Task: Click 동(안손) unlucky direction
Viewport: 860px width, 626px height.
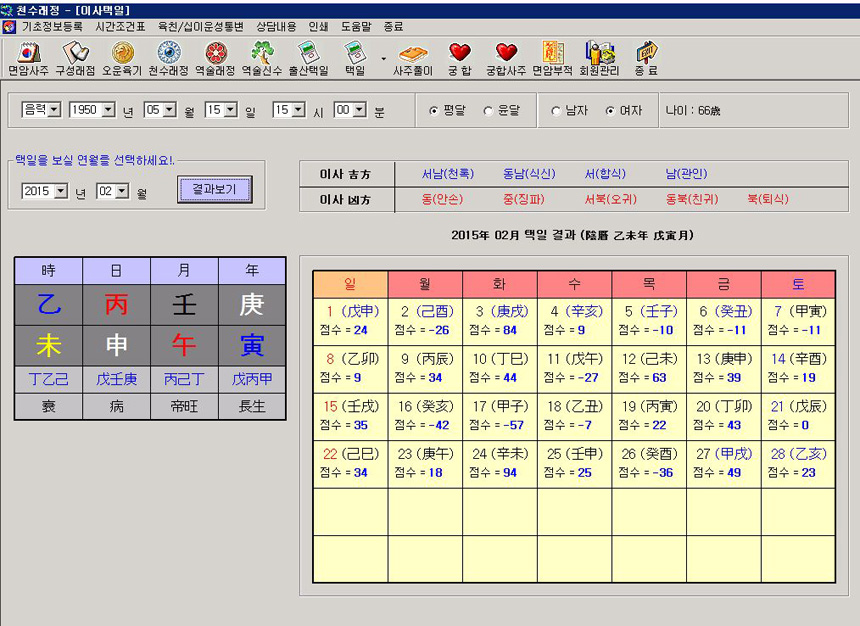Action: (442, 199)
